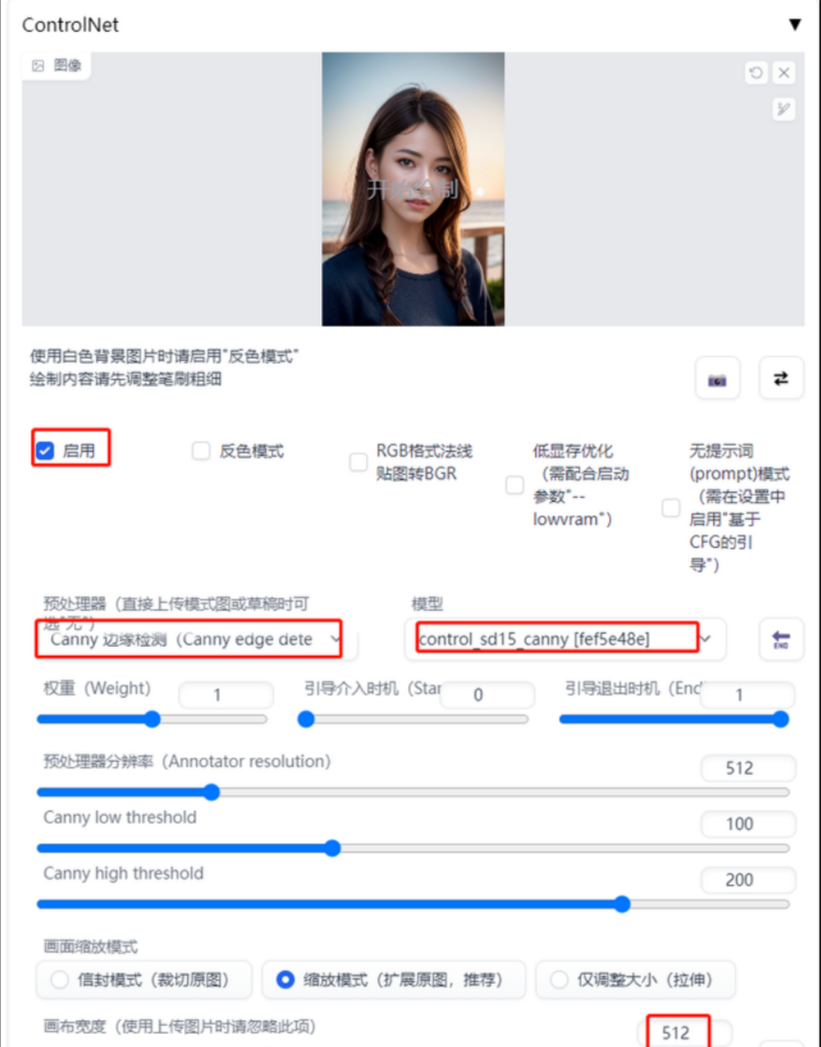Click the 画面缩放模式 label
Viewport: 821px width, 1047px height.
[90, 946]
